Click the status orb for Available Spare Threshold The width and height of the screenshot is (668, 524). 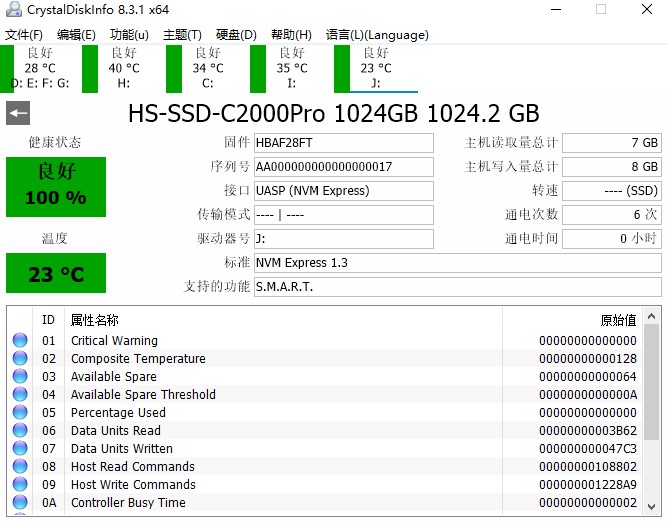coord(20,394)
